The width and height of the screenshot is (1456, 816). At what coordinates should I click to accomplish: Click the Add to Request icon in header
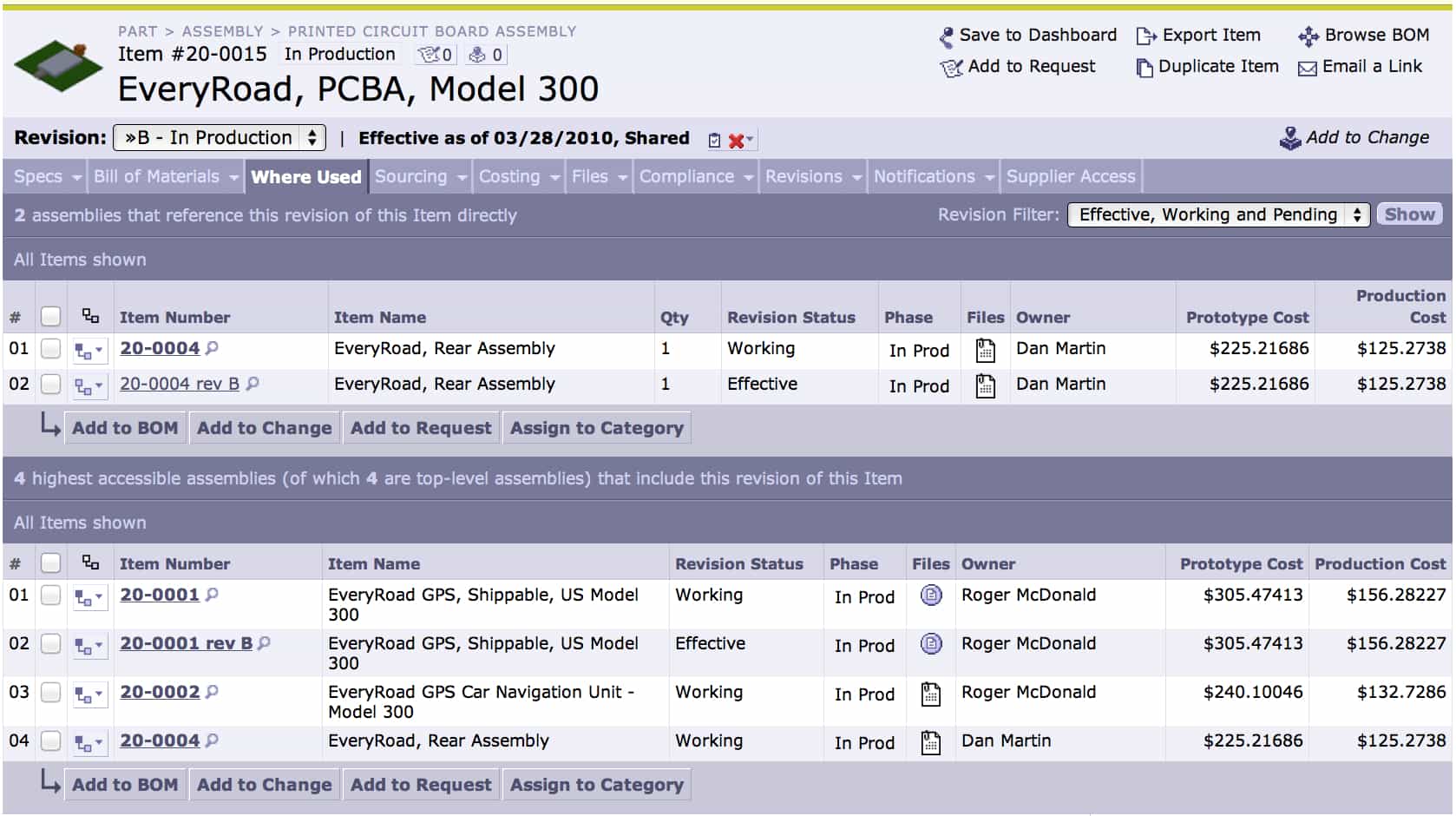[952, 68]
